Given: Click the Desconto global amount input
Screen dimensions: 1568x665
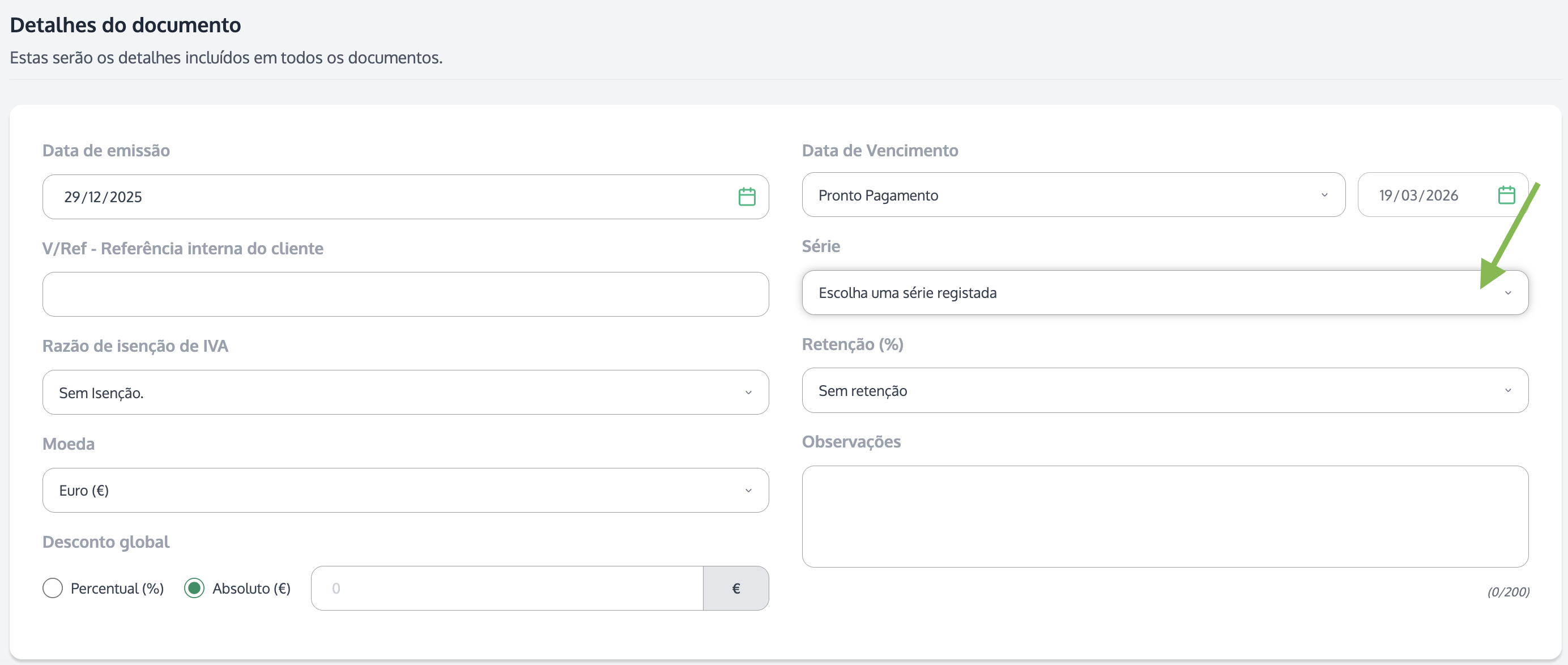Looking at the screenshot, I should point(506,589).
